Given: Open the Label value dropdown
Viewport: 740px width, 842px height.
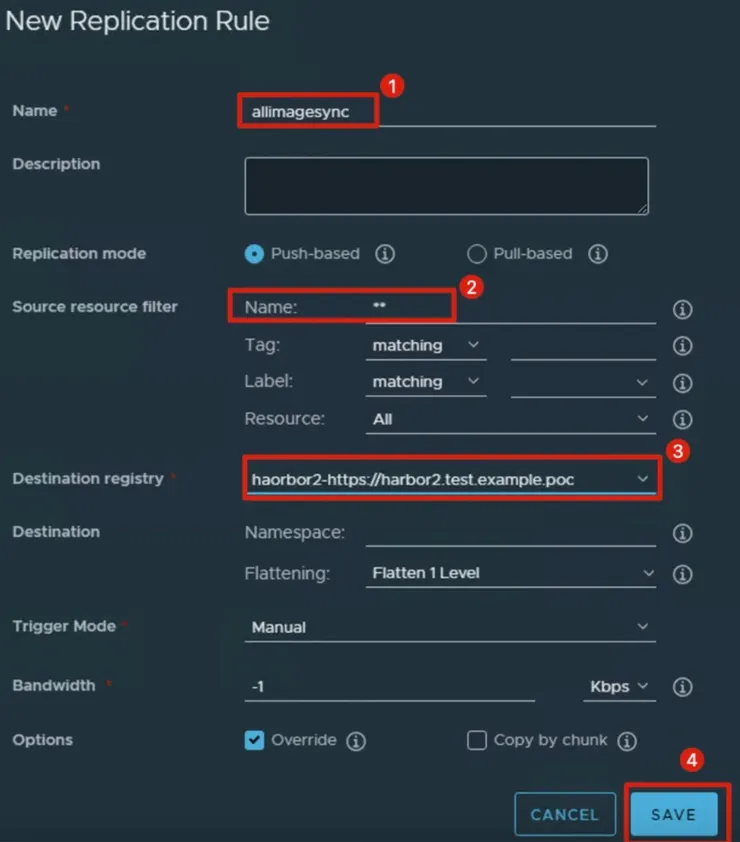Looking at the screenshot, I should coord(583,383).
